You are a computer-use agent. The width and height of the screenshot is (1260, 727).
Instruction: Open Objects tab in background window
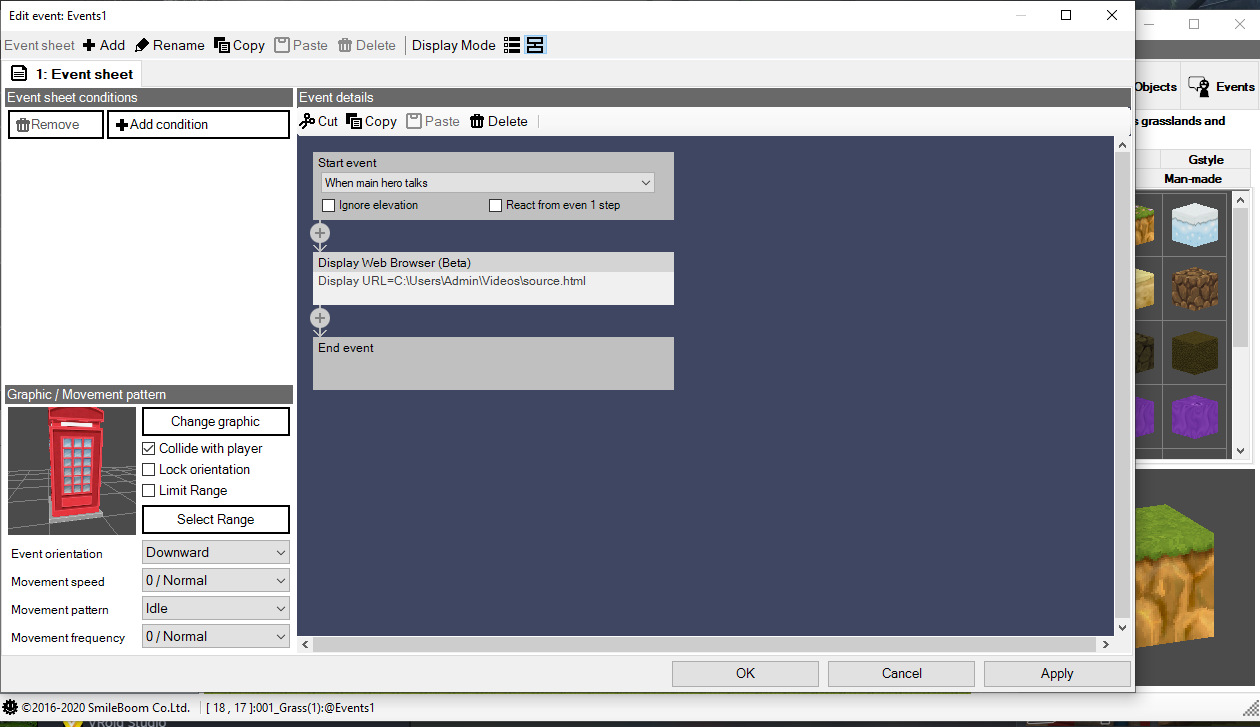tap(1156, 87)
